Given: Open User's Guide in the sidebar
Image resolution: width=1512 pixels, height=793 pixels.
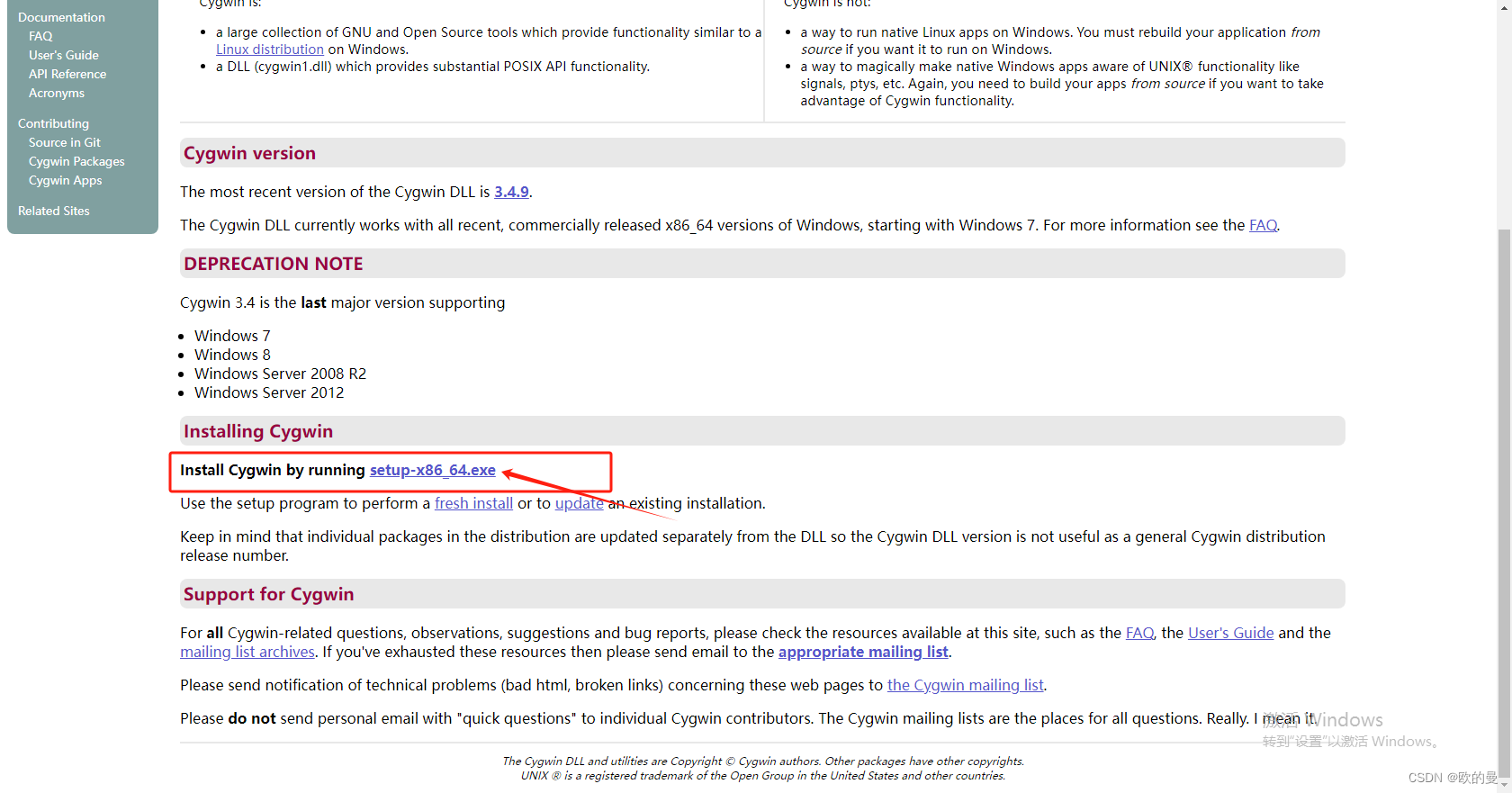Looking at the screenshot, I should [63, 55].
